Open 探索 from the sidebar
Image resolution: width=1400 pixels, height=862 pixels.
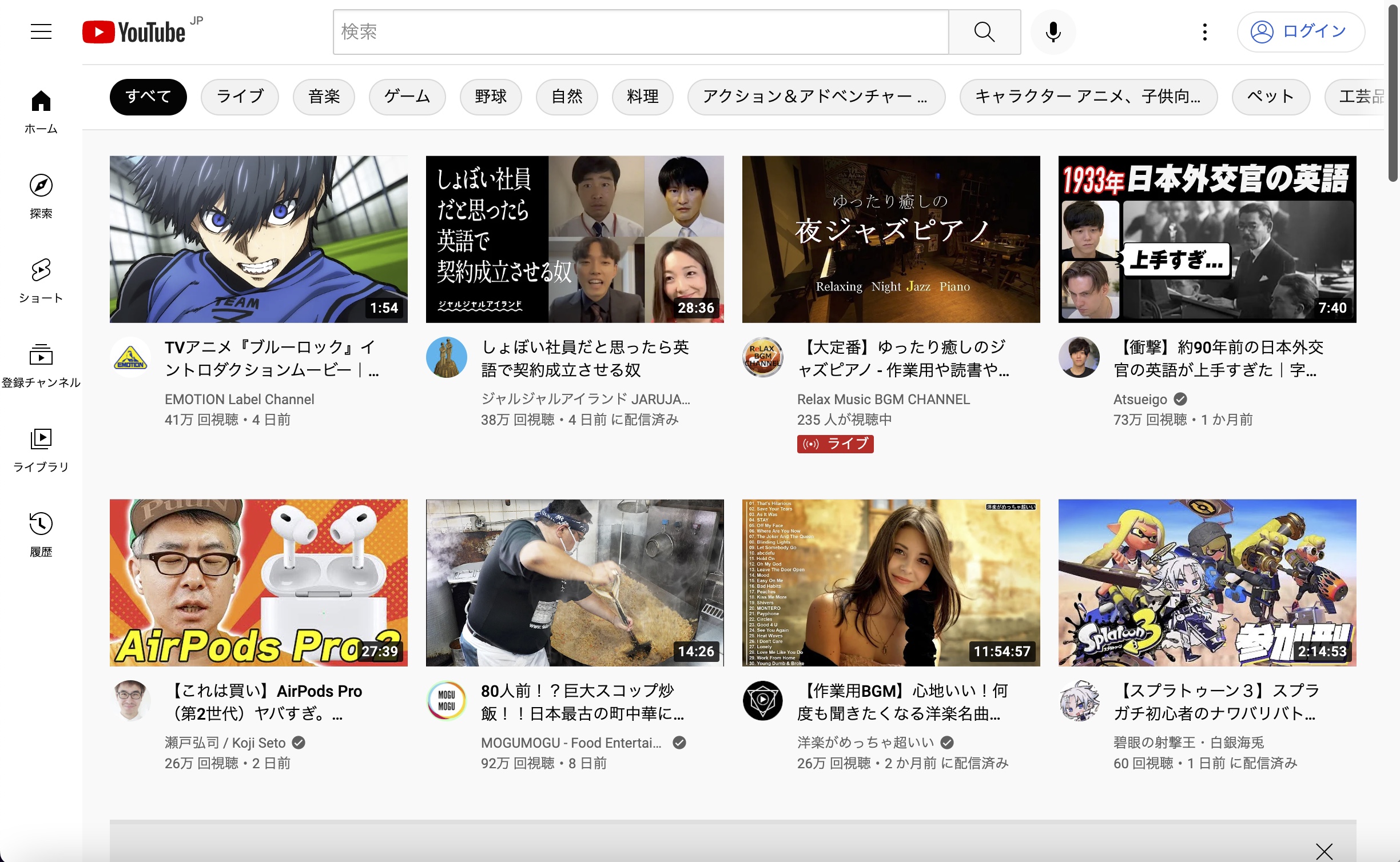pyautogui.click(x=41, y=190)
